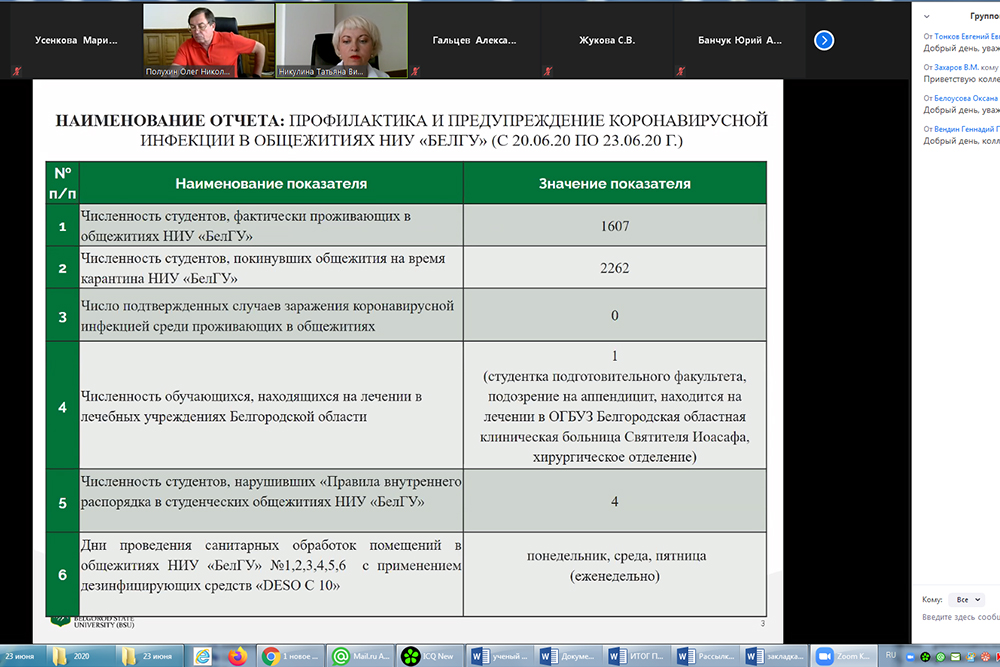Open the Zoom taskbar button
The width and height of the screenshot is (1000, 667).
pyautogui.click(x=843, y=656)
